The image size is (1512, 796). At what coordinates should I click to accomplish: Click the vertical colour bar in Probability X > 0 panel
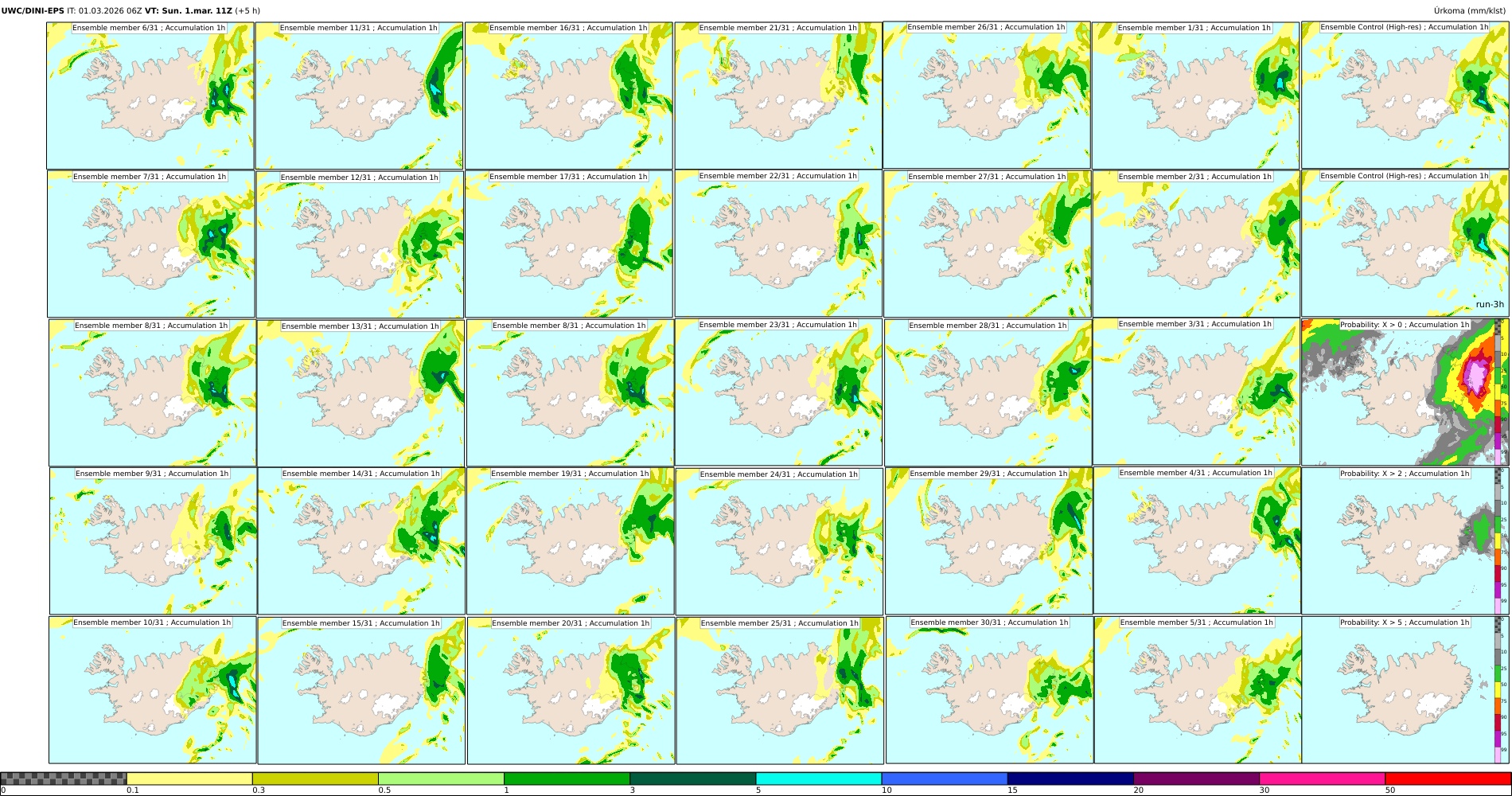tap(1498, 392)
